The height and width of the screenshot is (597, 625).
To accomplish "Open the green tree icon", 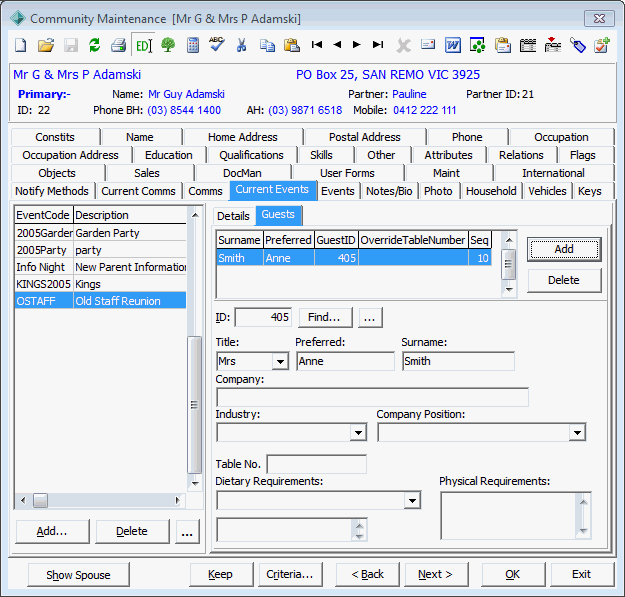I will pyautogui.click(x=168, y=45).
